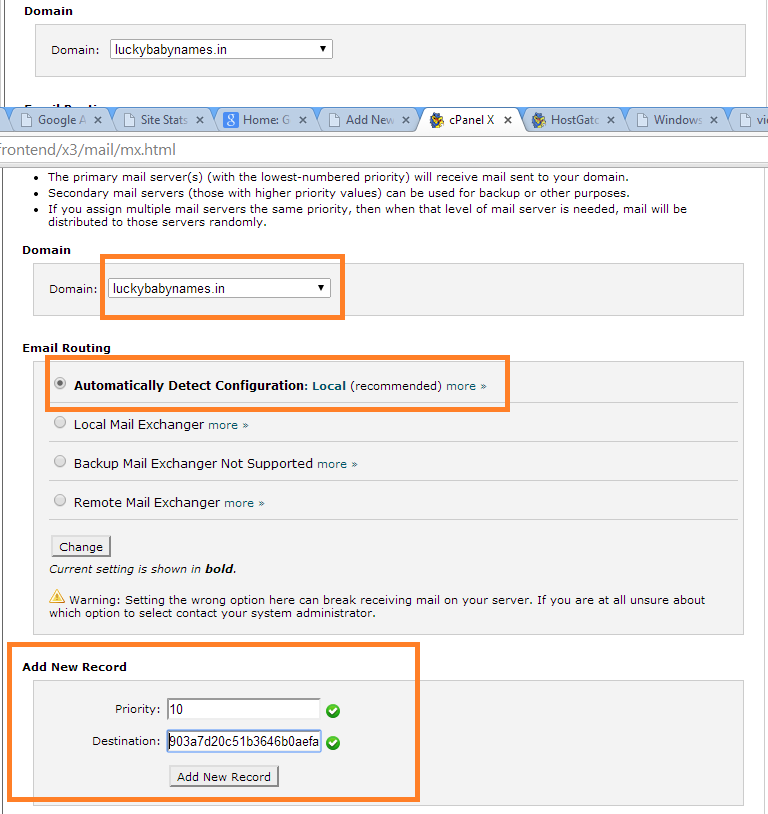768x814 pixels.
Task: Click into the Priority input field
Action: pos(243,709)
